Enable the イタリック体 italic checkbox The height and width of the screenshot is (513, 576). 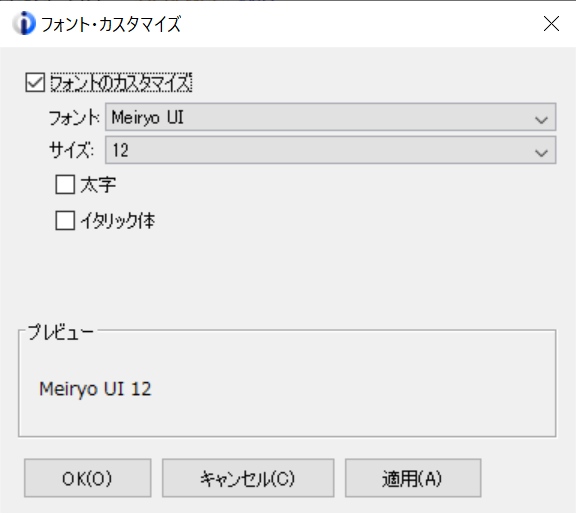(x=65, y=220)
